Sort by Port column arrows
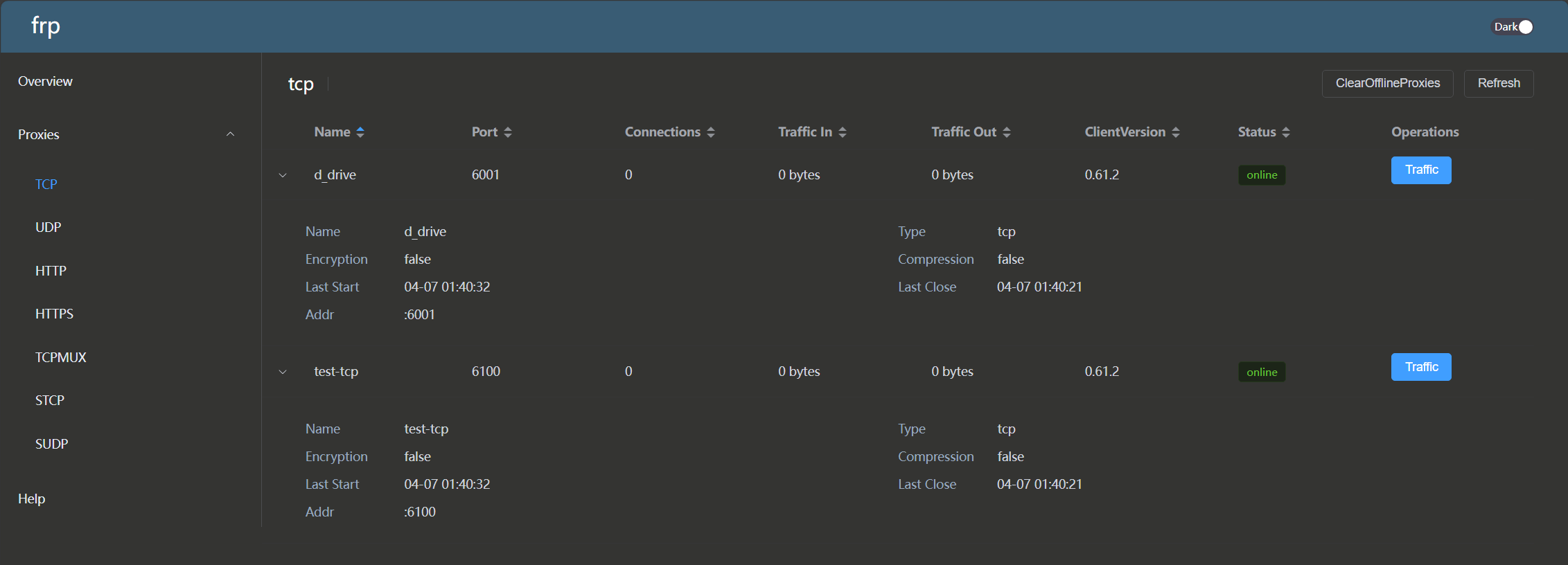 point(508,132)
